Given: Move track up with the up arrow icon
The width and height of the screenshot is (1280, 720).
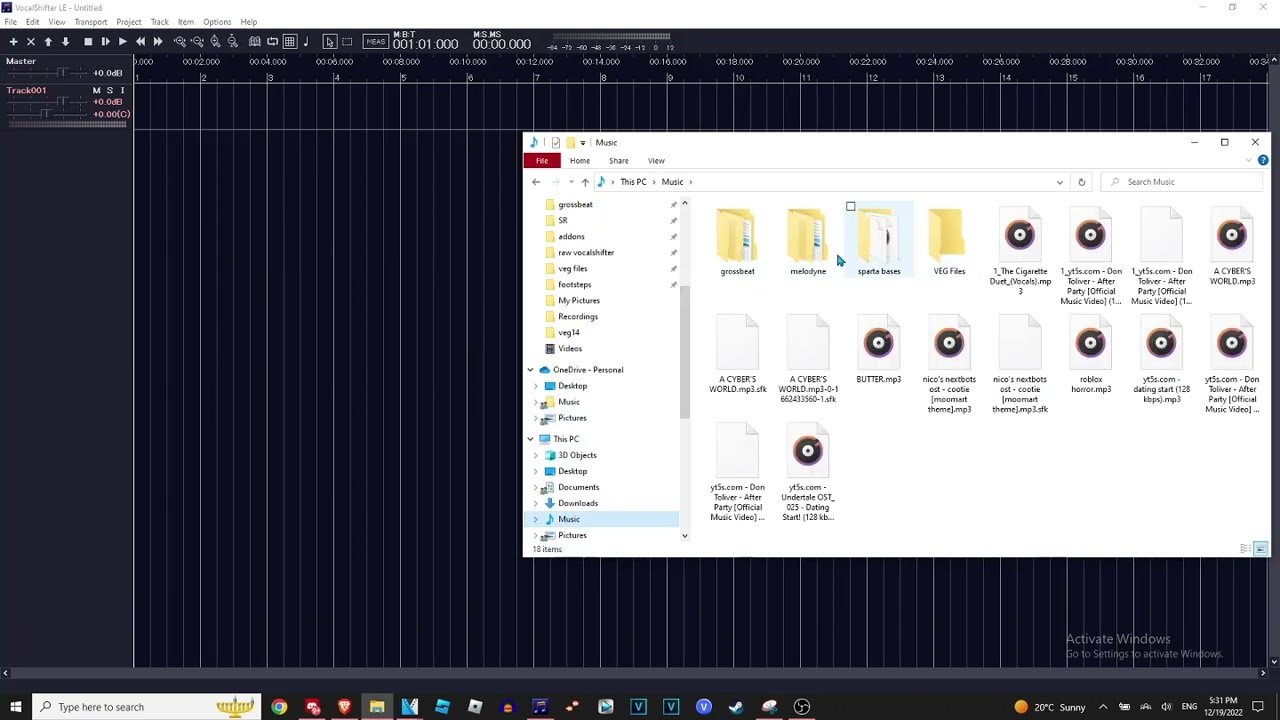Looking at the screenshot, I should pos(48,42).
